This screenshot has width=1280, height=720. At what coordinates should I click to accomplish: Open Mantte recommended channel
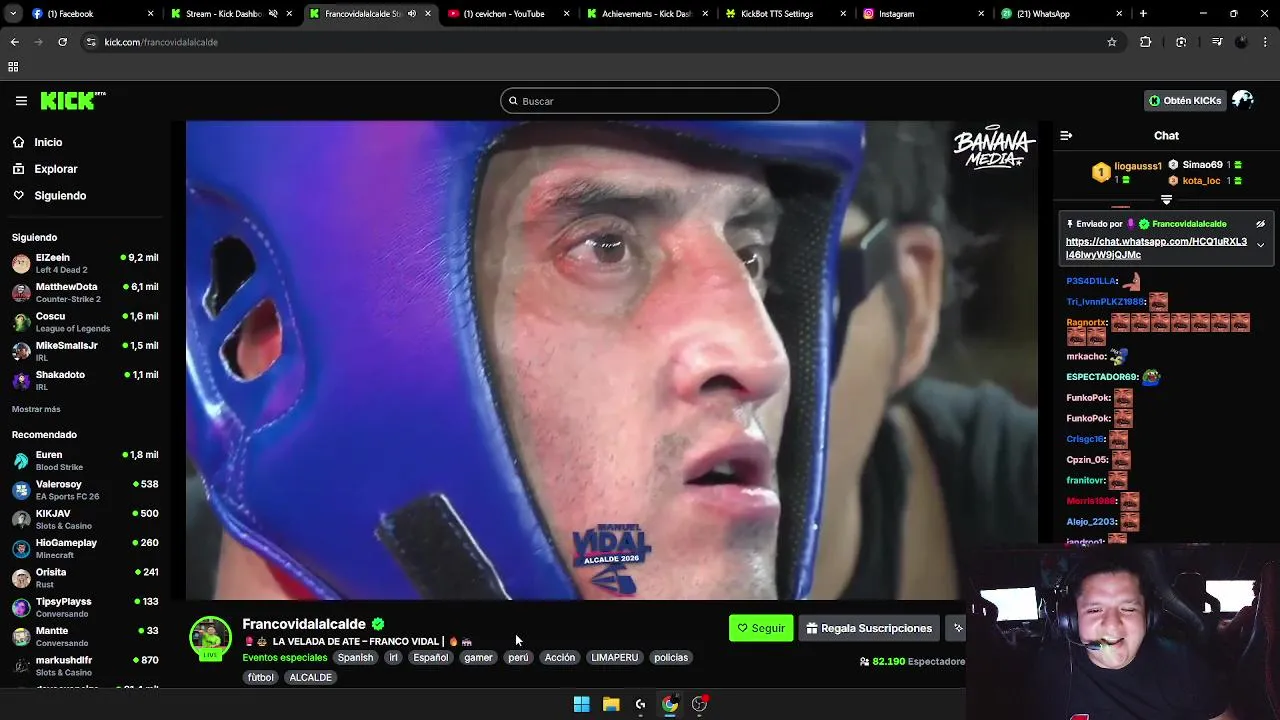click(85, 636)
